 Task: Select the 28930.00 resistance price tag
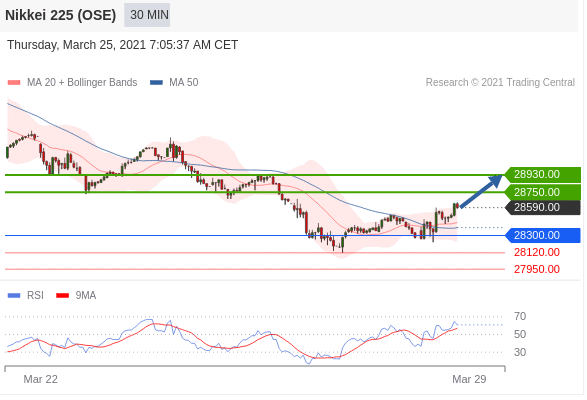click(x=543, y=175)
